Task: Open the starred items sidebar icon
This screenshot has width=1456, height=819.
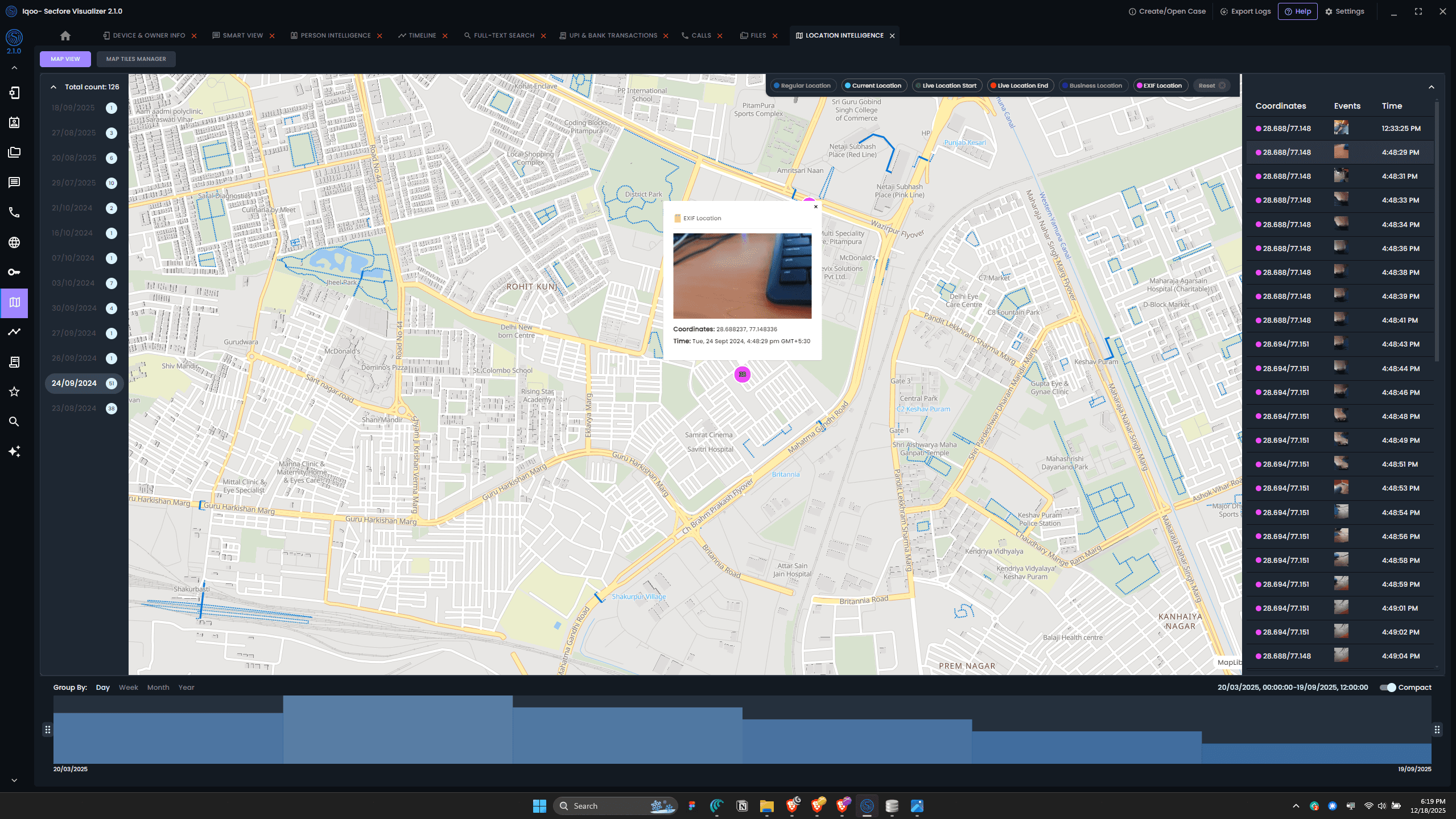Action: click(14, 392)
